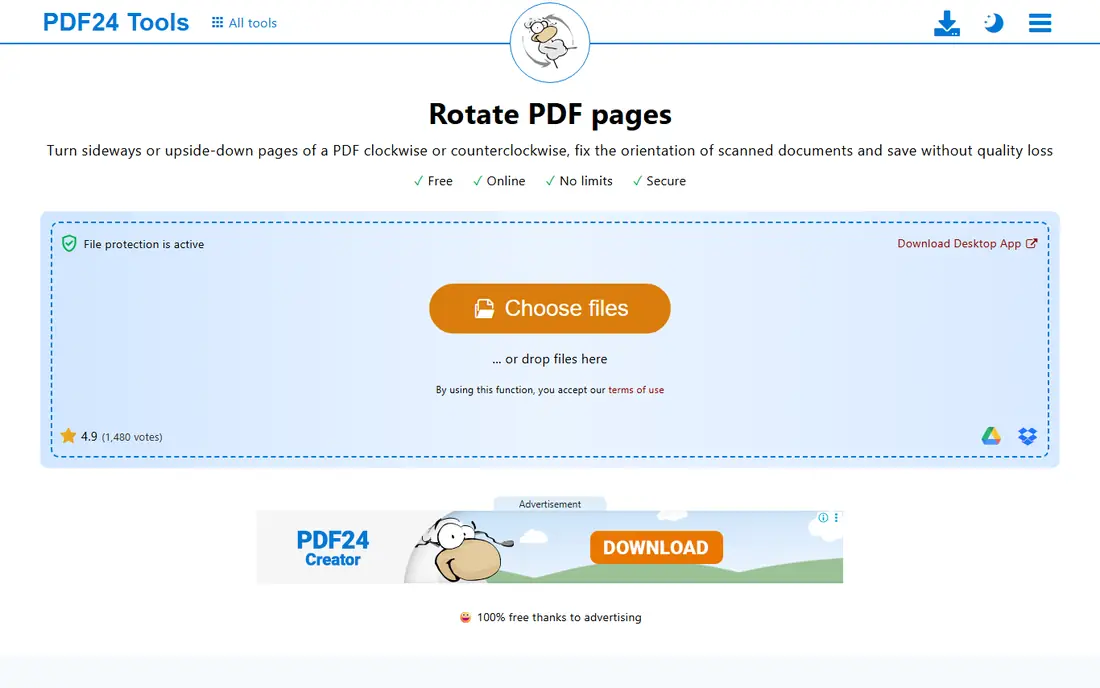Click the '... or drop files here' text
Screen dimensions: 1100x688
[x=549, y=359]
